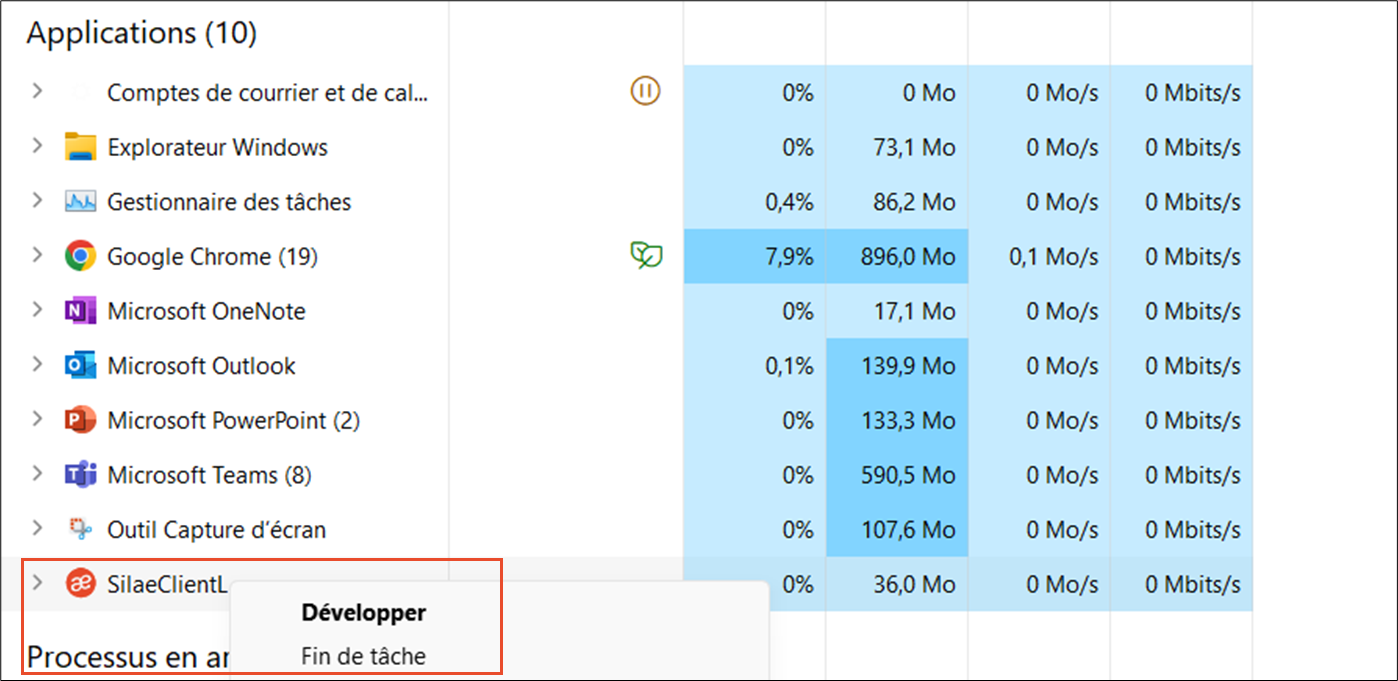Click the Microsoft PowerPoint icon

[80, 420]
